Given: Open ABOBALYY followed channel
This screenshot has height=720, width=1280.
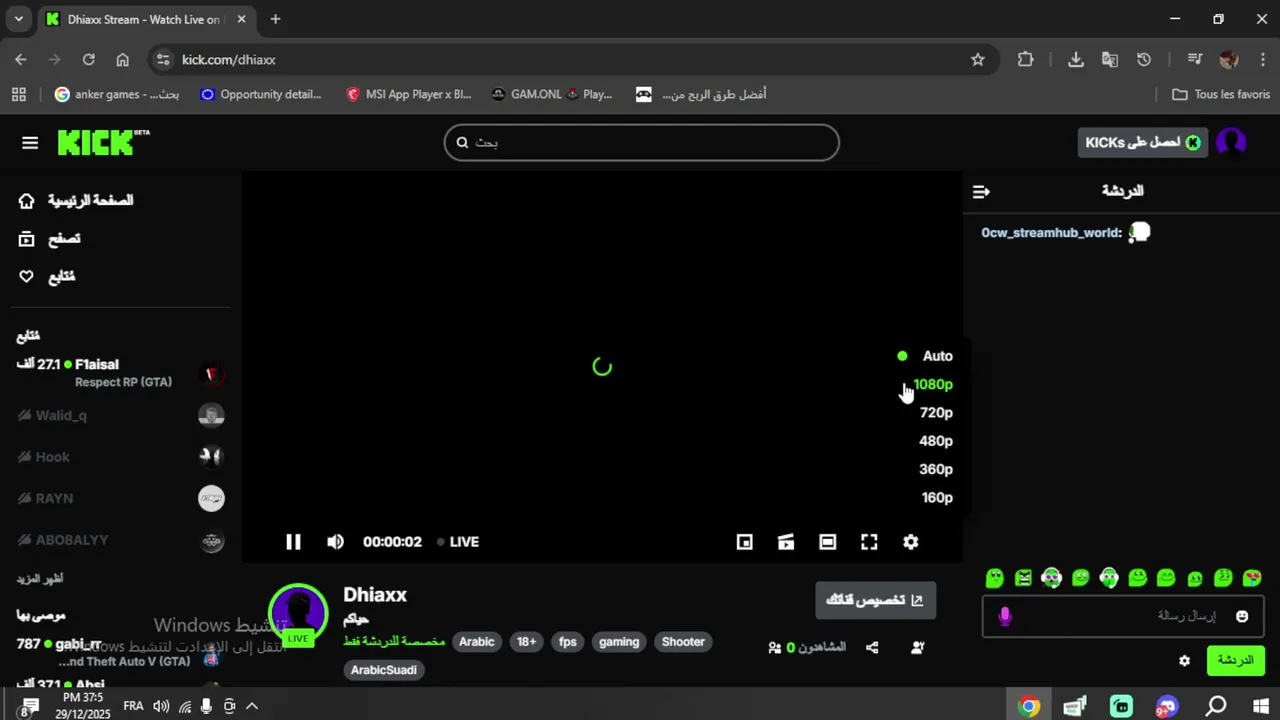Looking at the screenshot, I should 121,540.
